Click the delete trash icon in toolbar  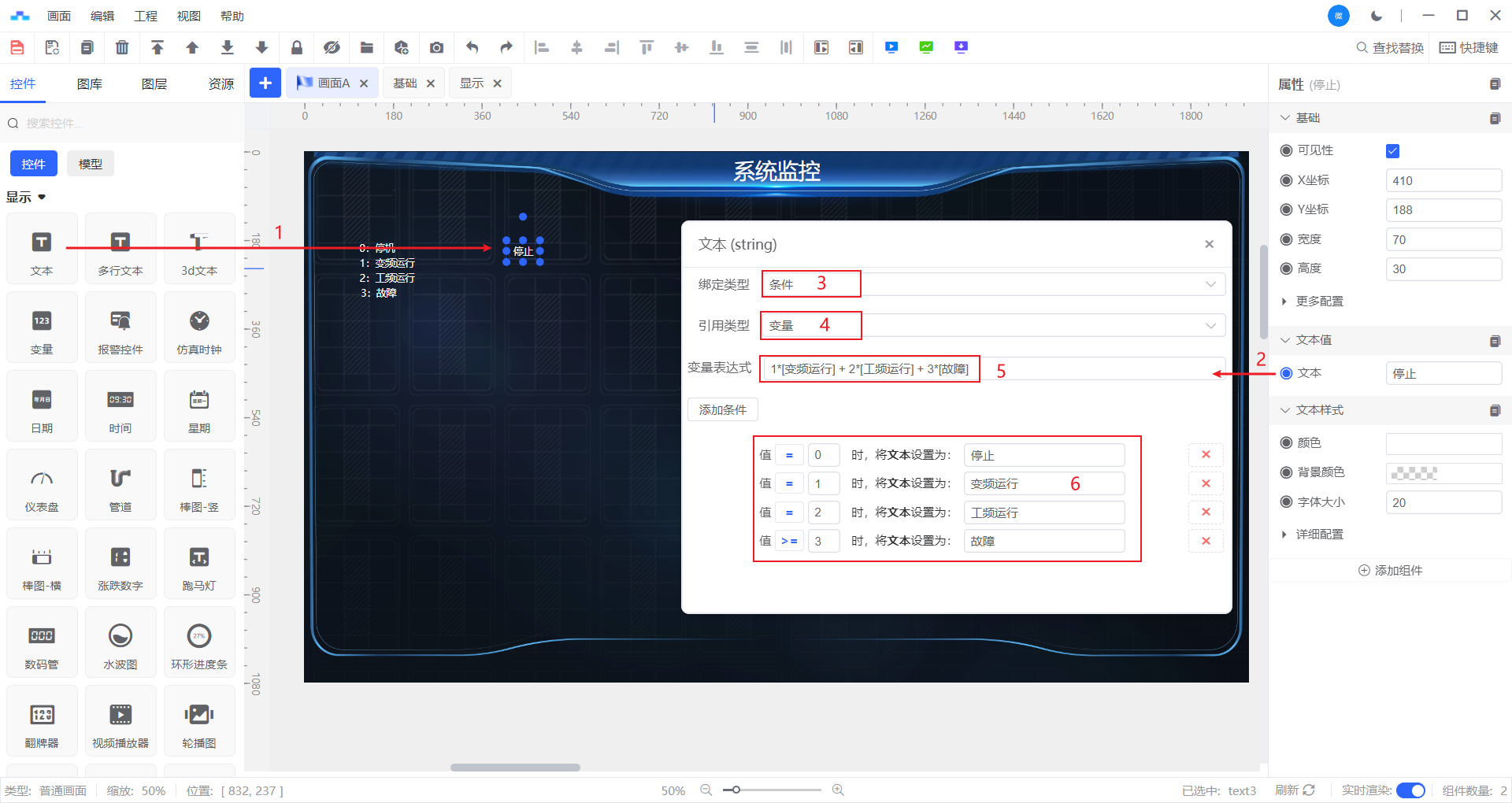[122, 48]
